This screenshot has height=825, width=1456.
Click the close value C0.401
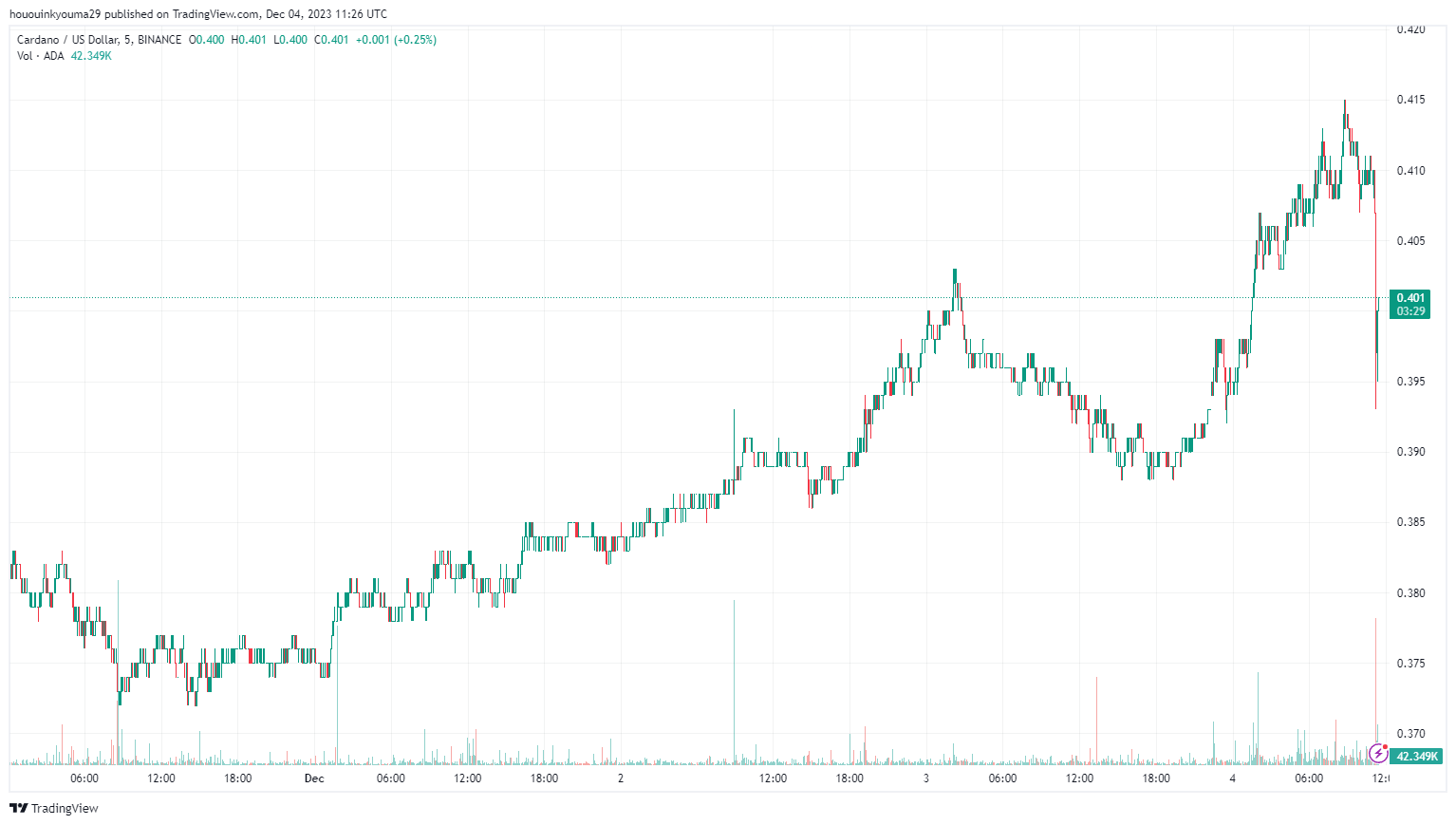pos(331,40)
